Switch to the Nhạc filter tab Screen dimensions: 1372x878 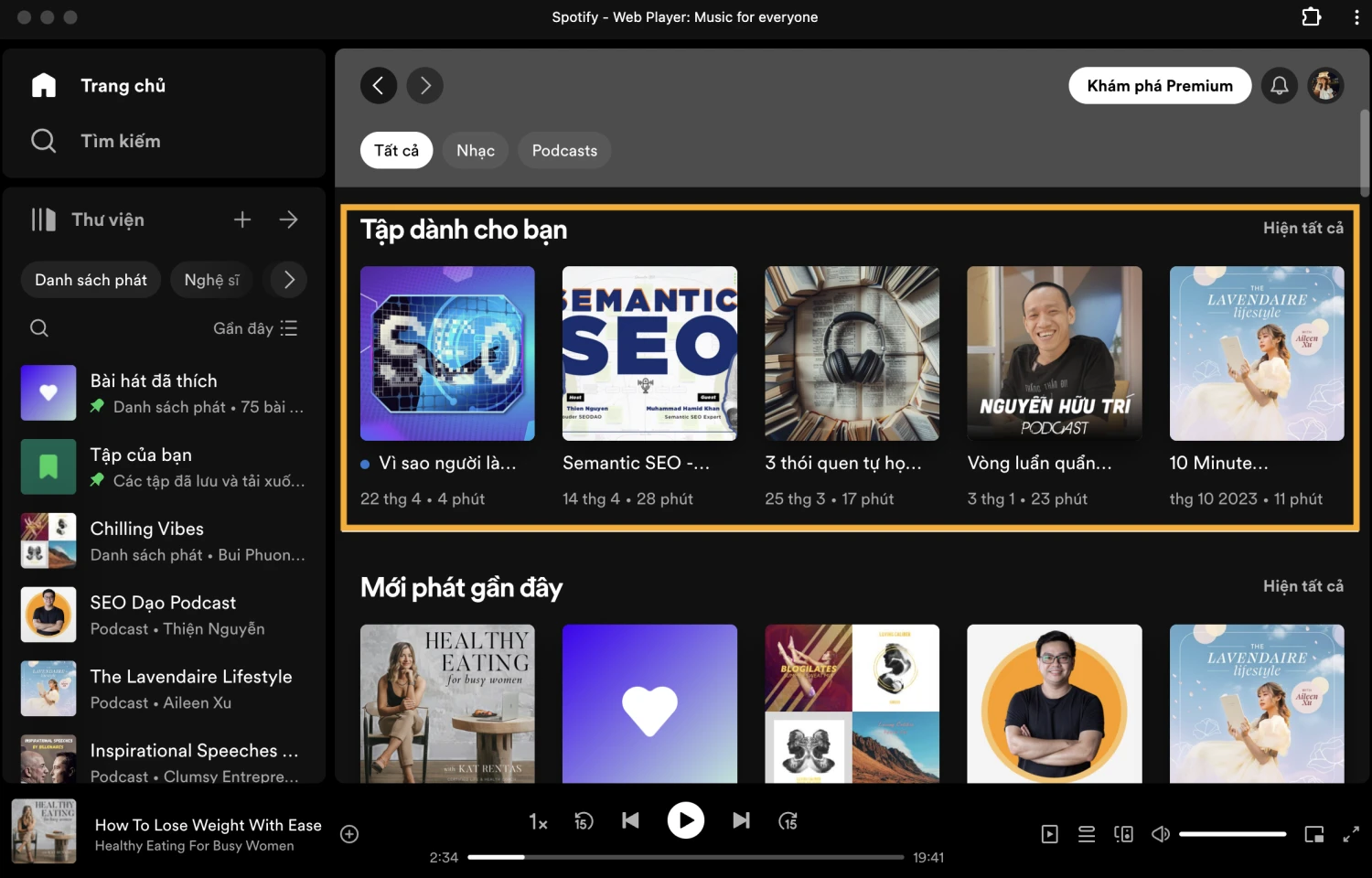[476, 150]
